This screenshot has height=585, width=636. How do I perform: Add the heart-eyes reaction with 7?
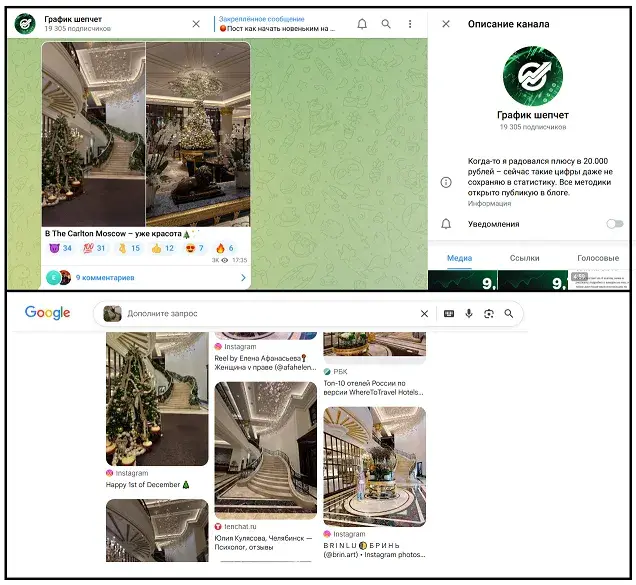coord(195,248)
